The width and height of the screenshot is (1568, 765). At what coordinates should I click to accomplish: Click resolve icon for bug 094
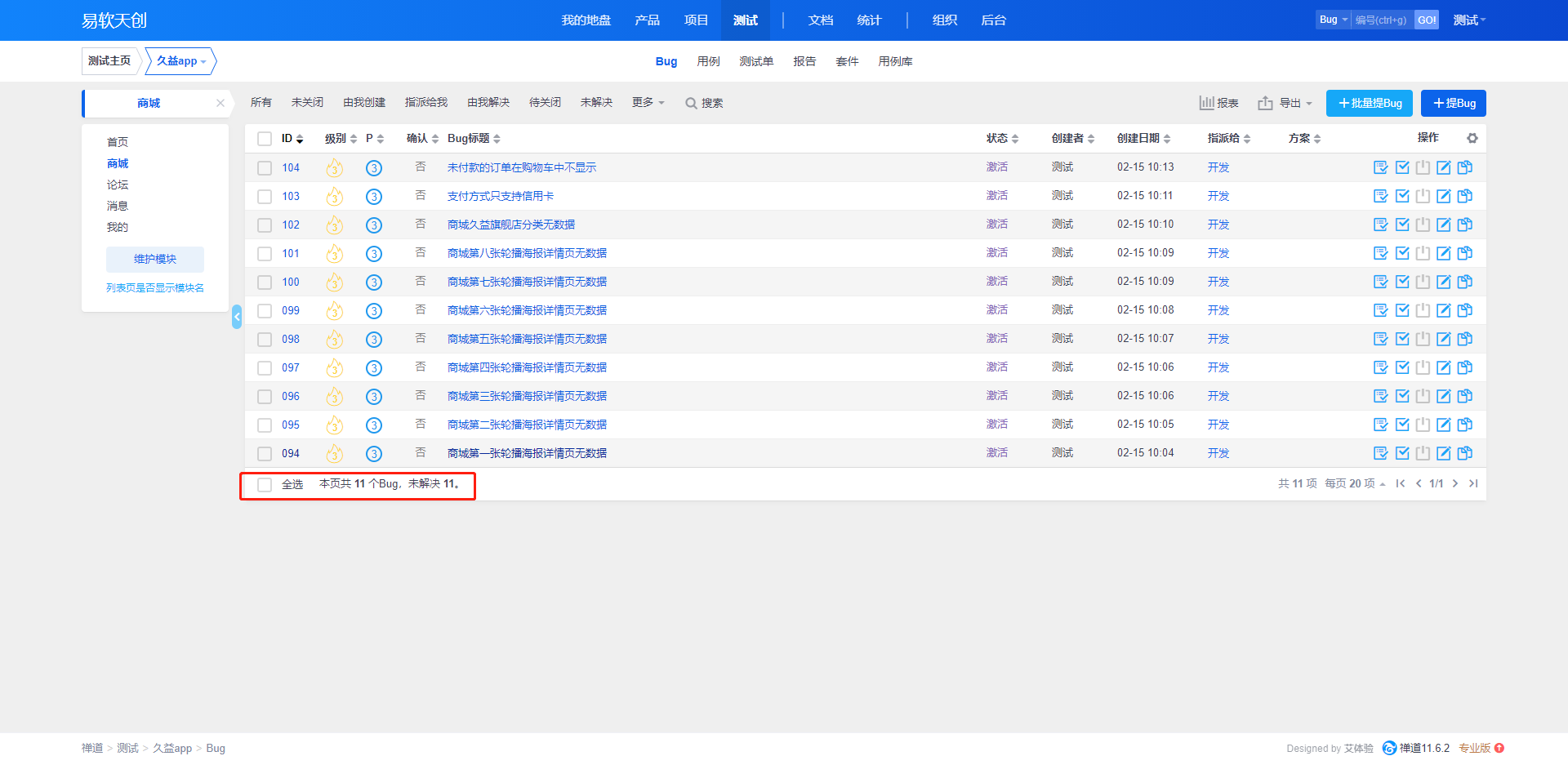point(1402,453)
